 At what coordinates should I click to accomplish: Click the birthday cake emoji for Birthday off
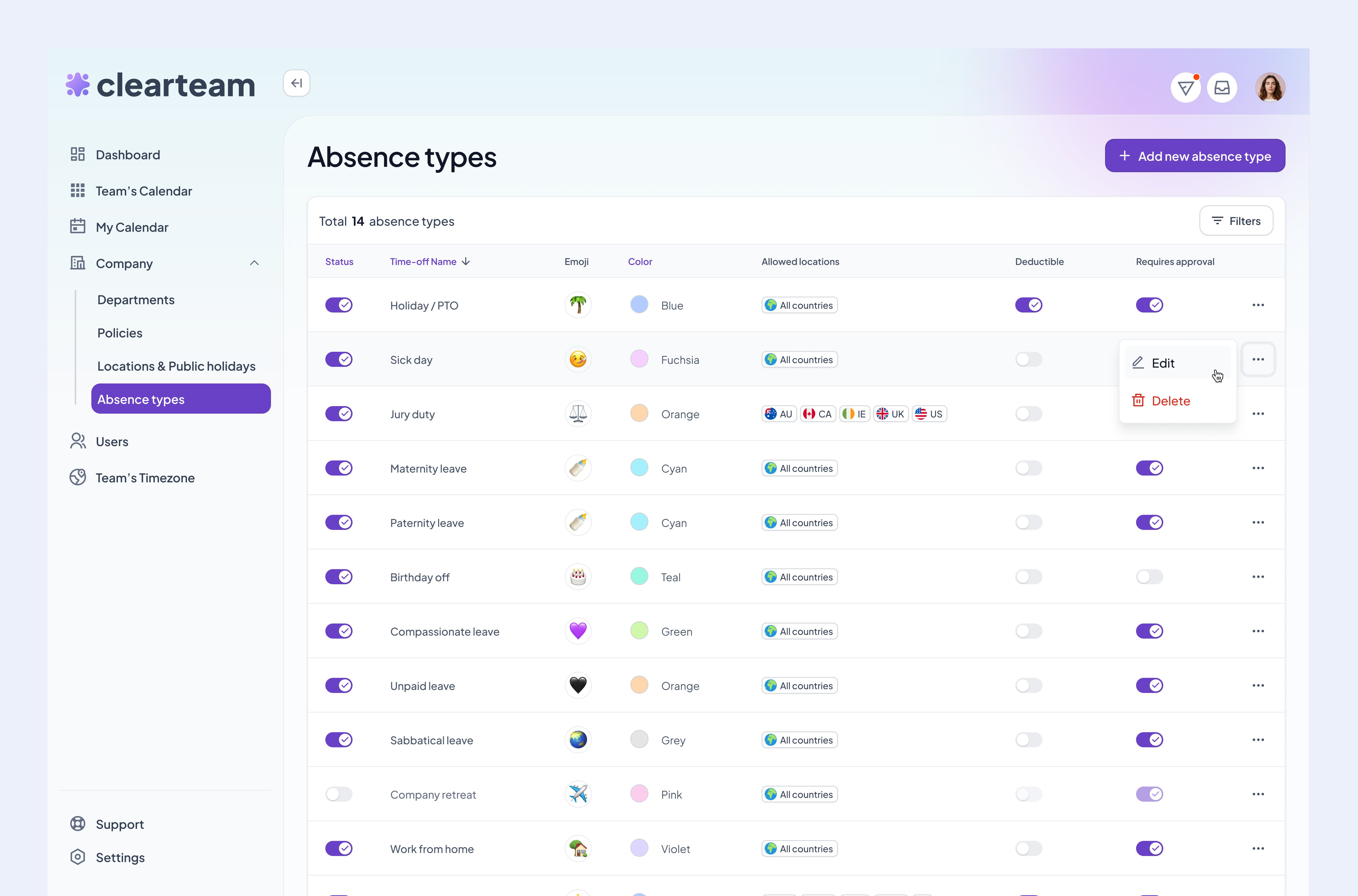578,576
